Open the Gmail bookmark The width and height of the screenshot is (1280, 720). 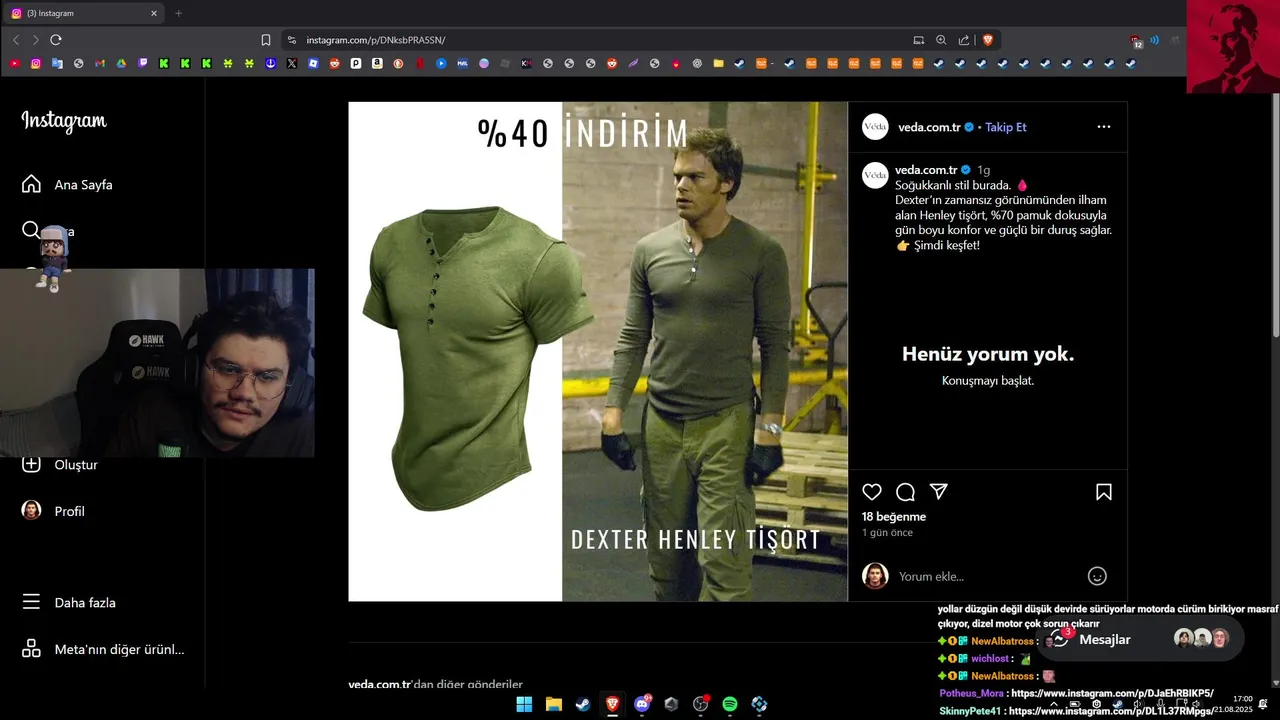click(x=100, y=63)
